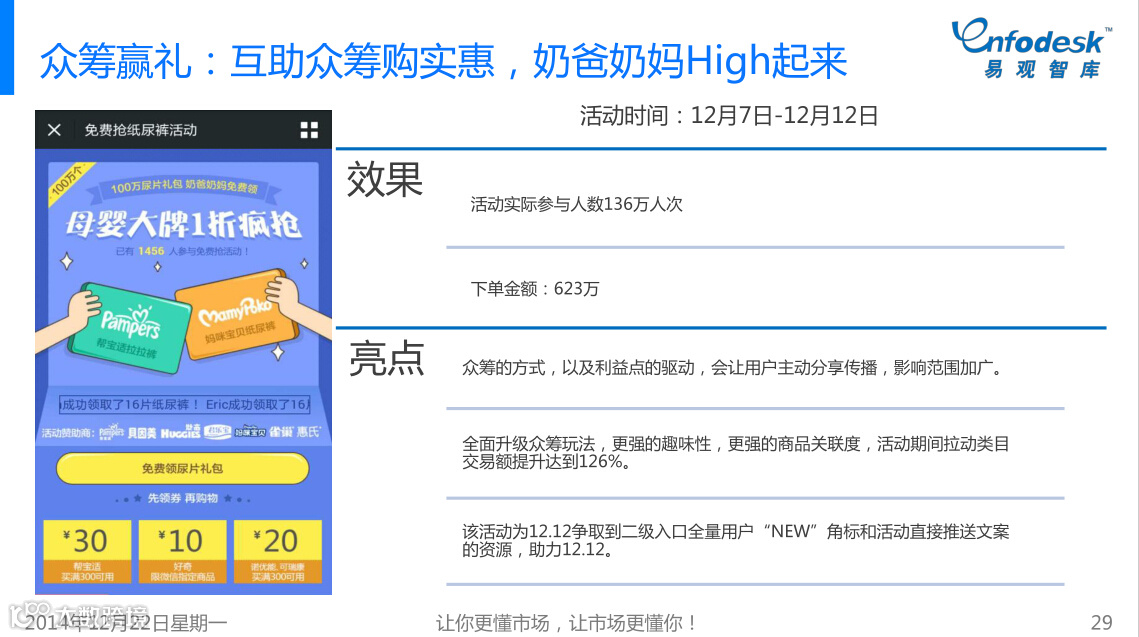Image resolution: width=1139 pixels, height=637 pixels.
Task: Tap the orange MamyPoko card
Action: (238, 313)
